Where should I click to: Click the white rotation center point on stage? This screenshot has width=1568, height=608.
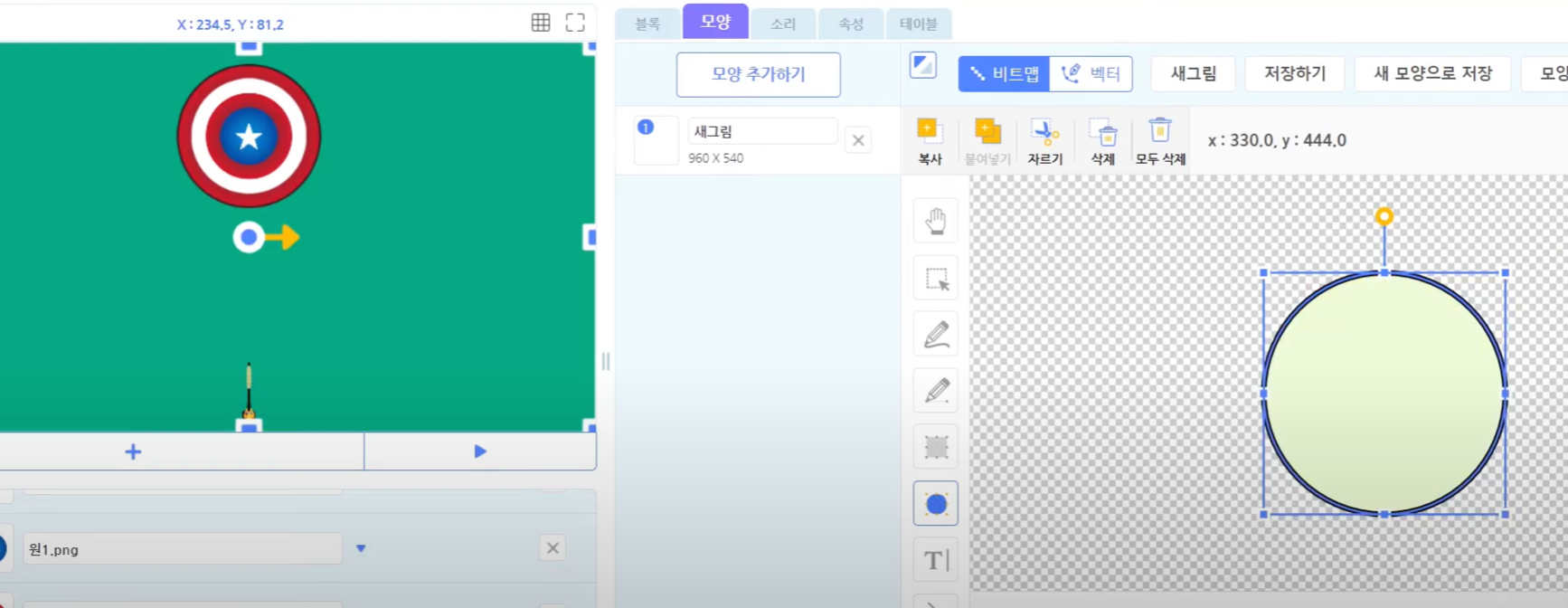tap(249, 237)
